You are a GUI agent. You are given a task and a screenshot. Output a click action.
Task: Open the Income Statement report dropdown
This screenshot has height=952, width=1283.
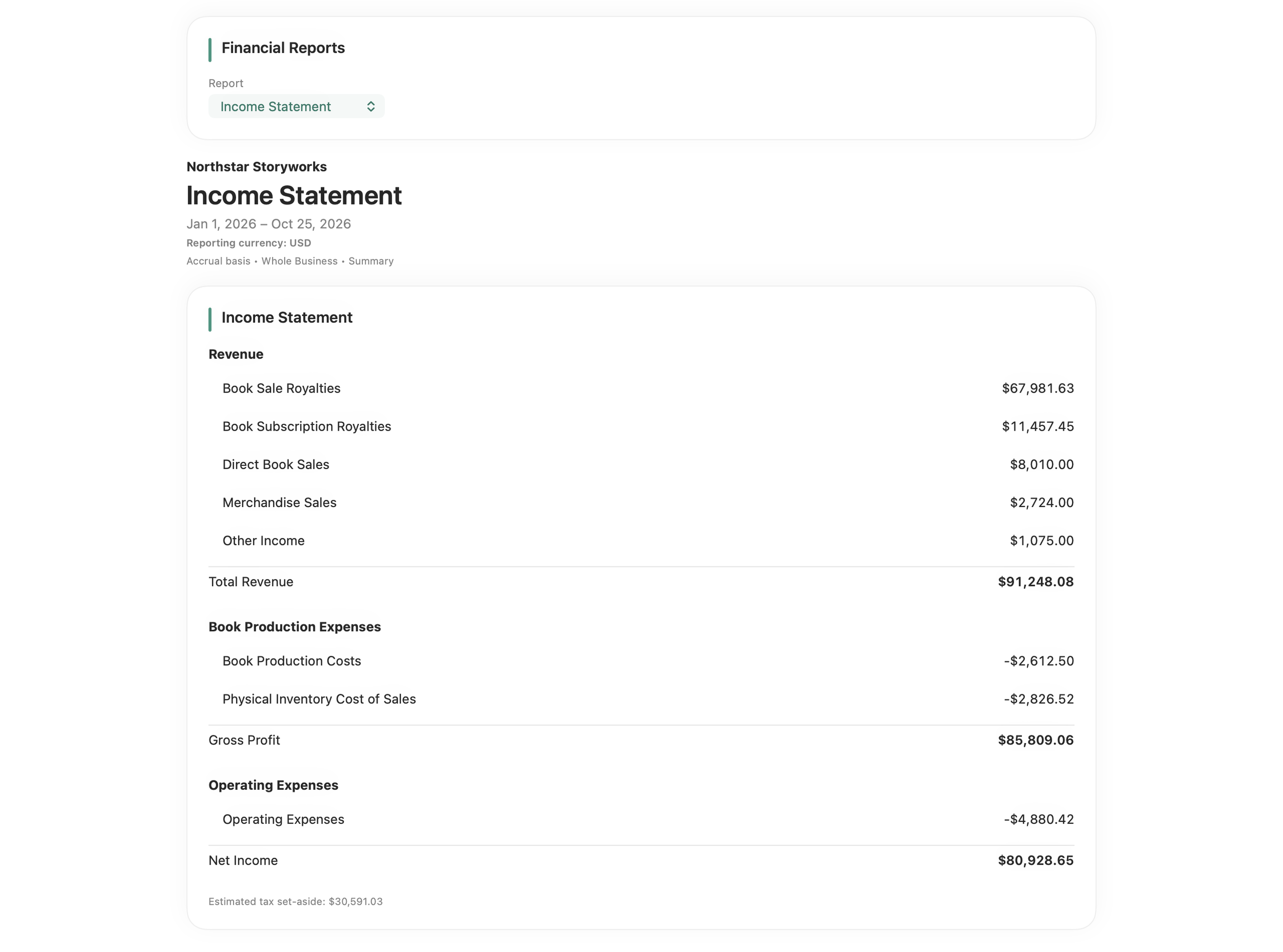[296, 107]
